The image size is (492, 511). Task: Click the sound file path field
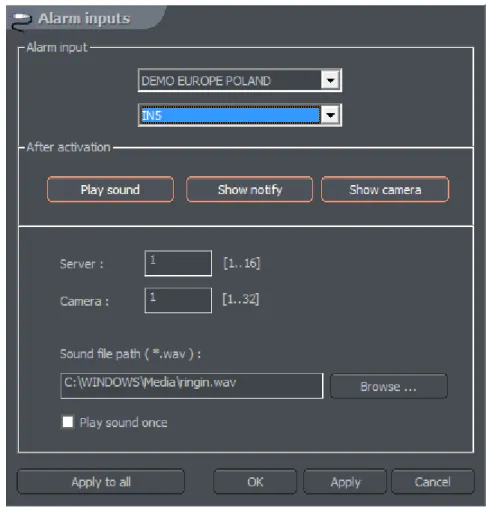192,386
